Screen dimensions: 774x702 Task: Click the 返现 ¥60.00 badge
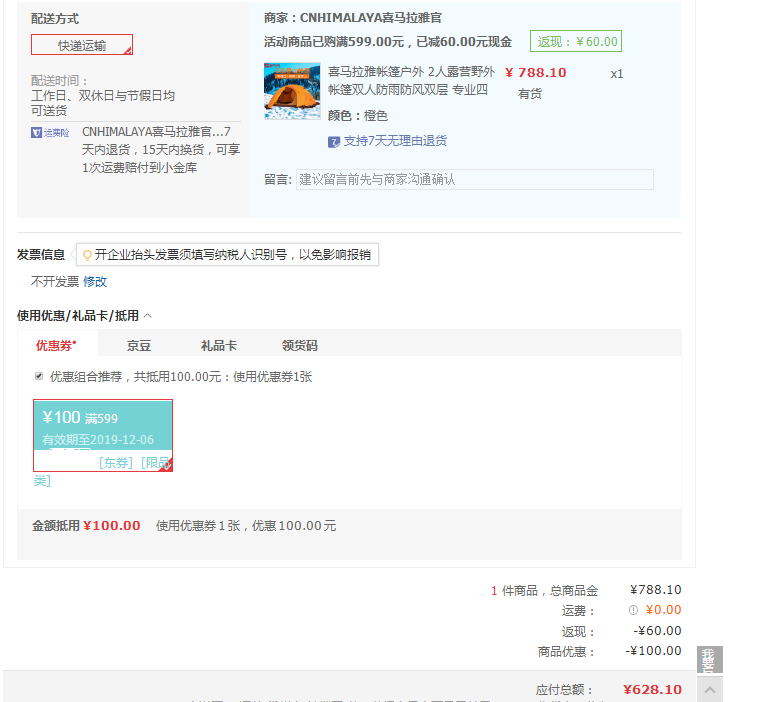pos(576,41)
